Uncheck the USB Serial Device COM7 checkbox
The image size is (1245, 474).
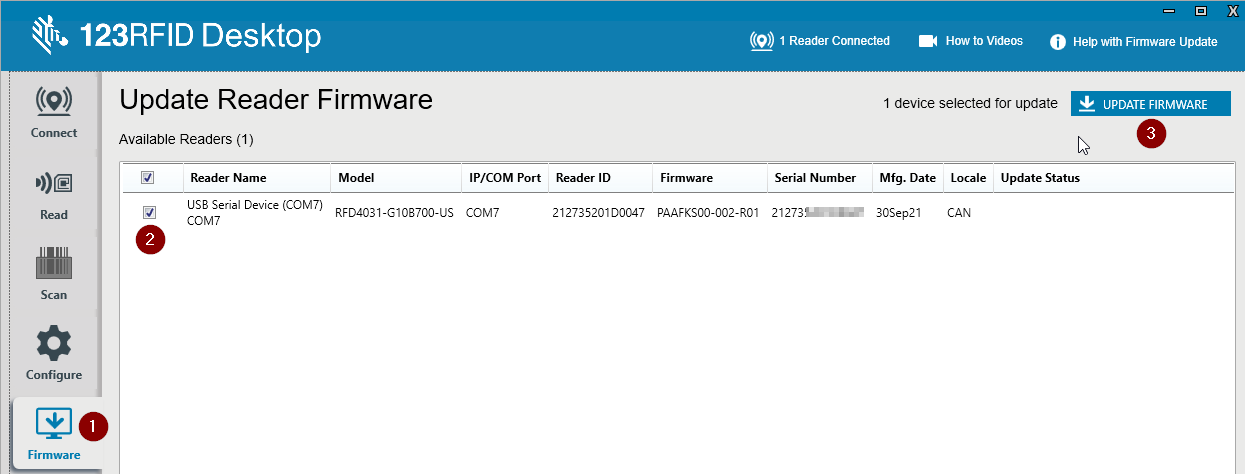[x=149, y=212]
